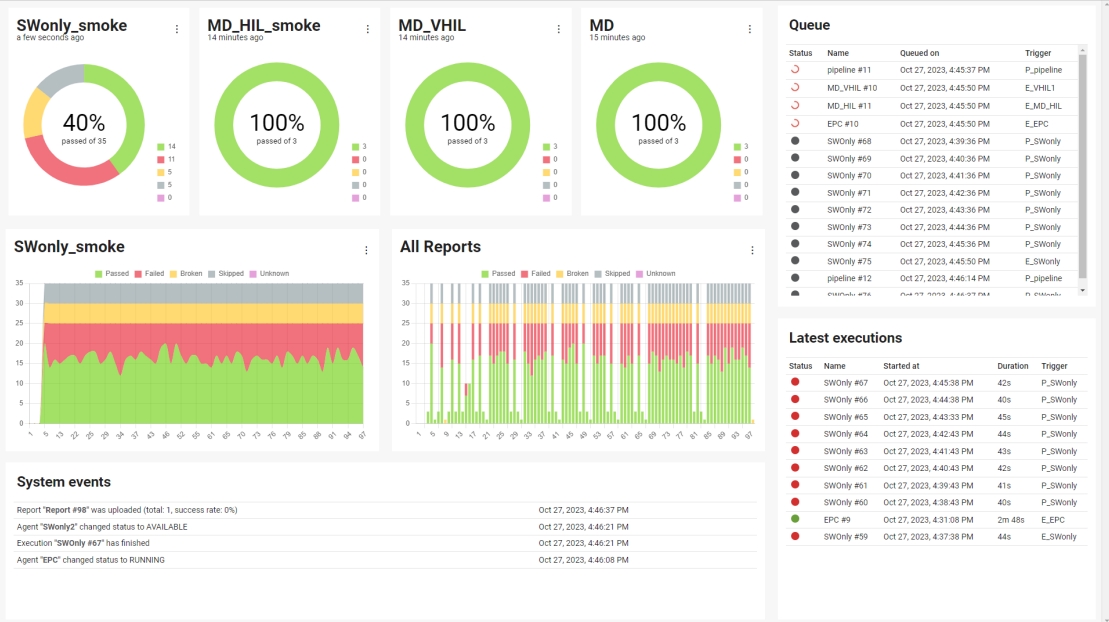Click the gray queued dot for SWOnly #68
The image size is (1109, 622).
(795, 141)
